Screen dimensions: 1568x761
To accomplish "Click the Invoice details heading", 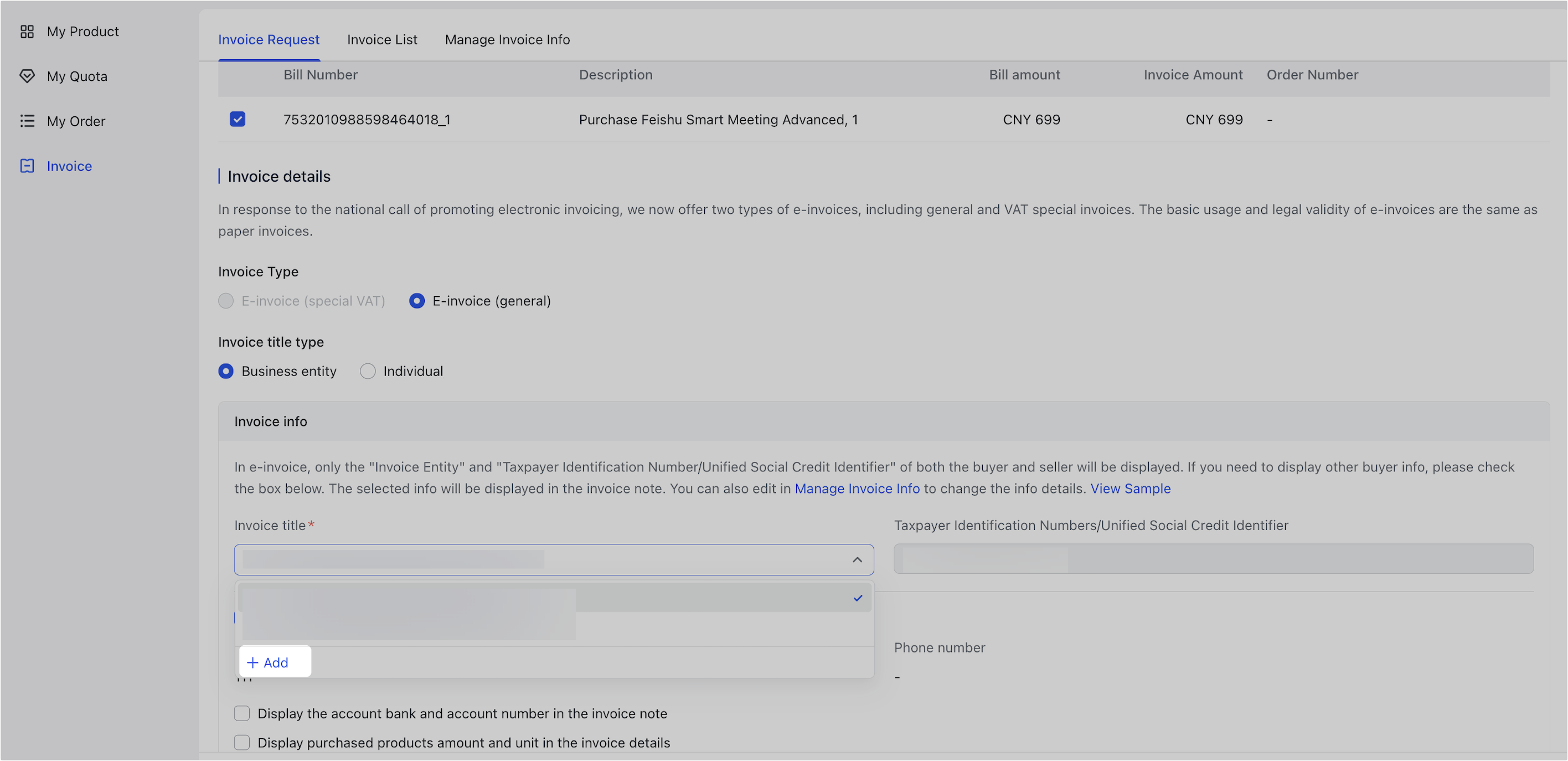I will point(279,177).
